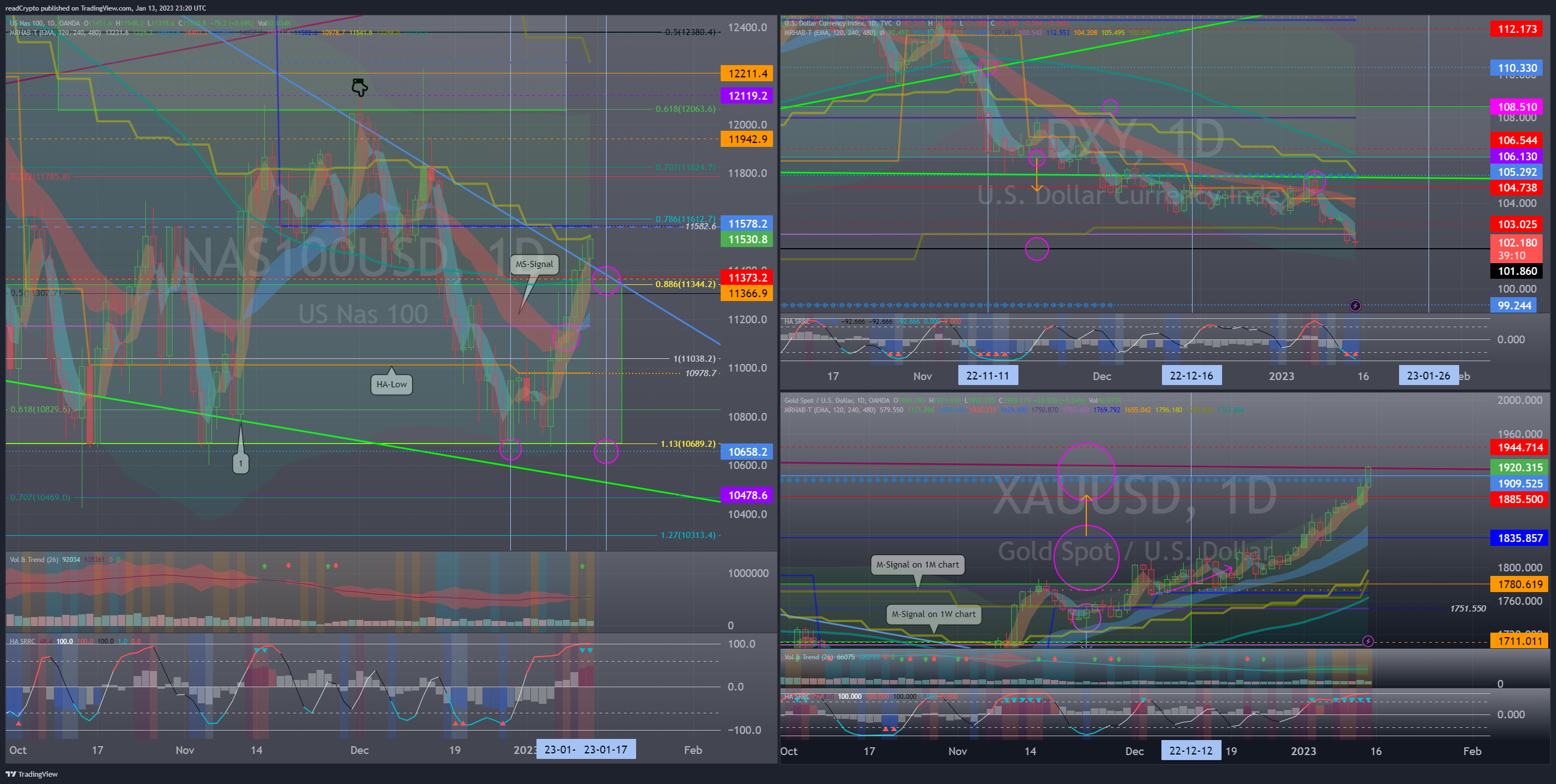
Task: Click the 22-12-16 date label on DXY time axis
Action: [x=1191, y=376]
